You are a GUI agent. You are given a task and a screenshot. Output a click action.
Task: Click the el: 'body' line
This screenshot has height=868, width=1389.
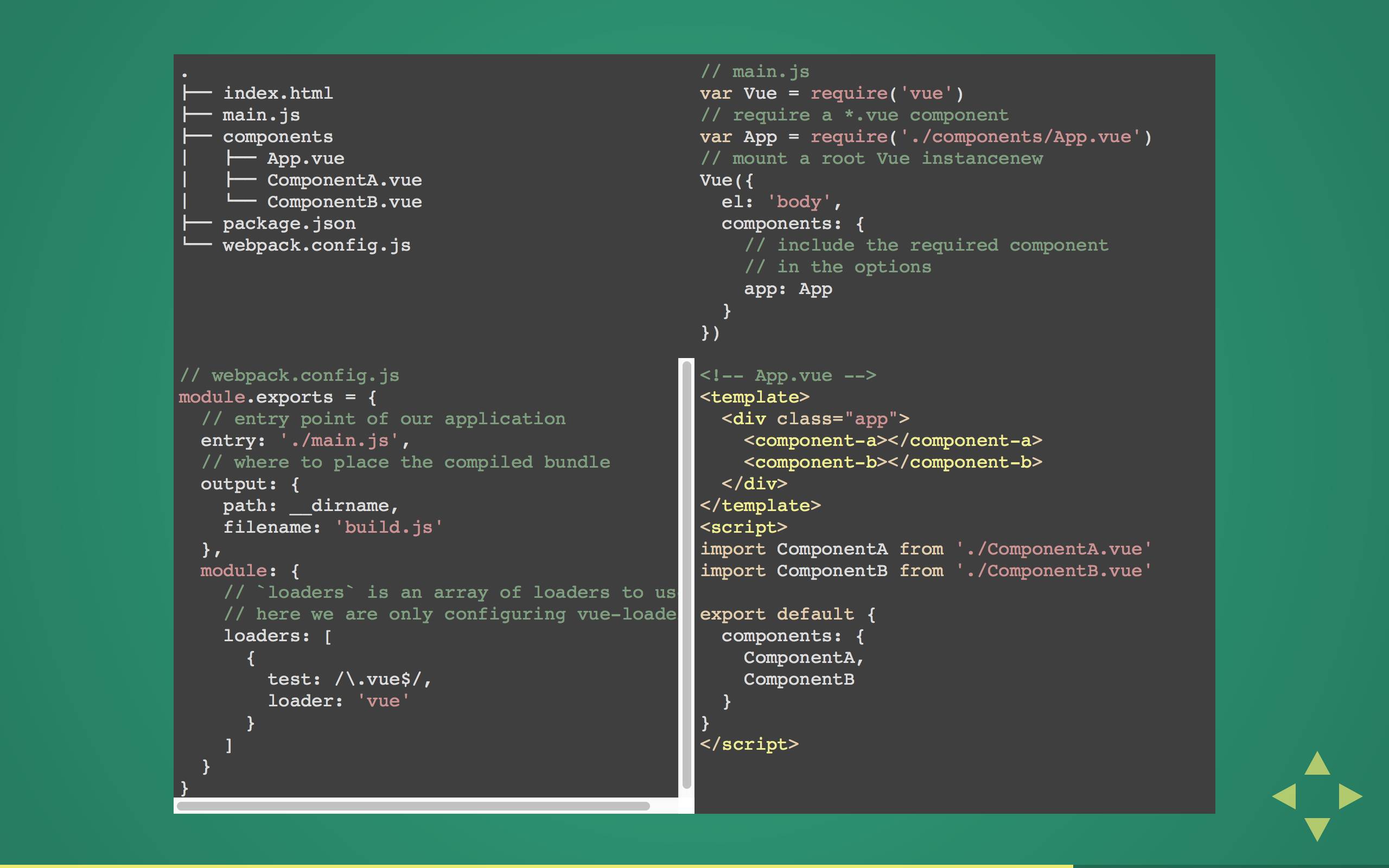pos(781,202)
